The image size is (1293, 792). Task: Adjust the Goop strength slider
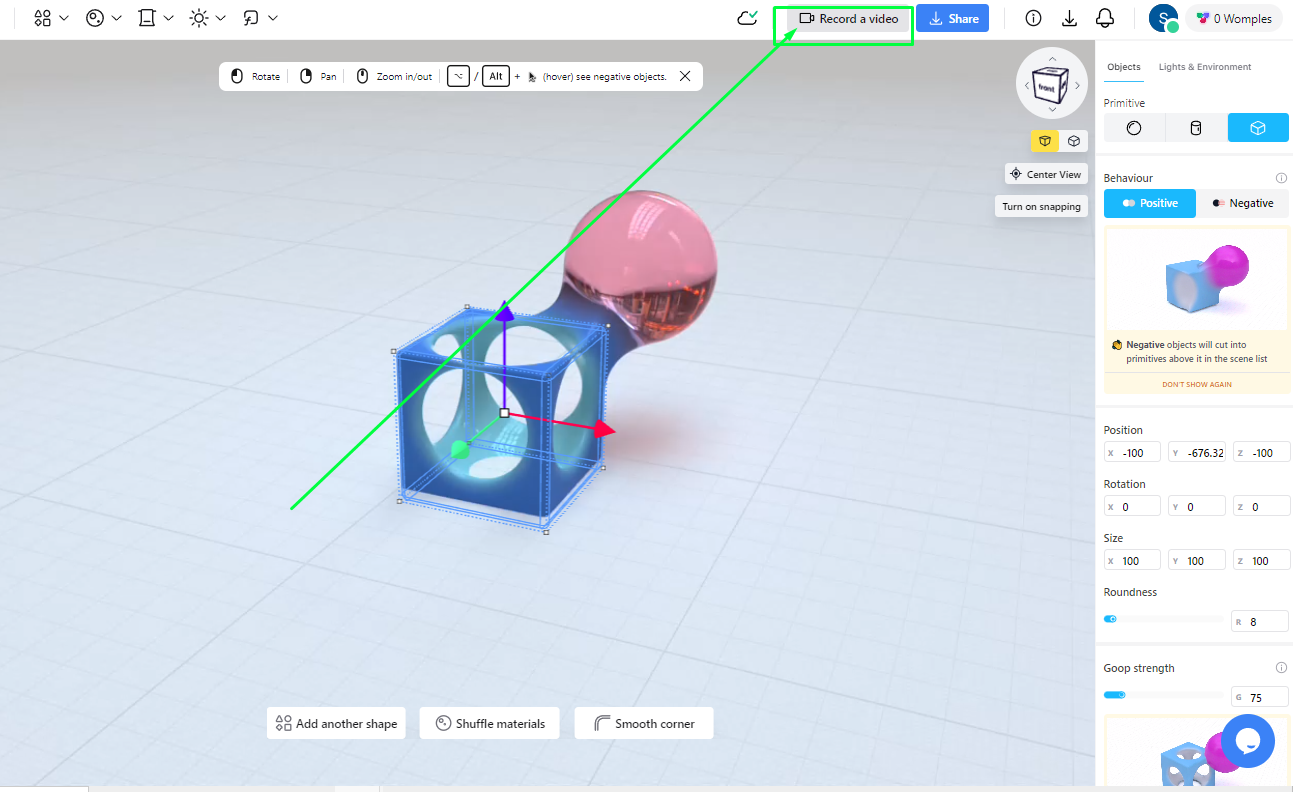(1163, 695)
